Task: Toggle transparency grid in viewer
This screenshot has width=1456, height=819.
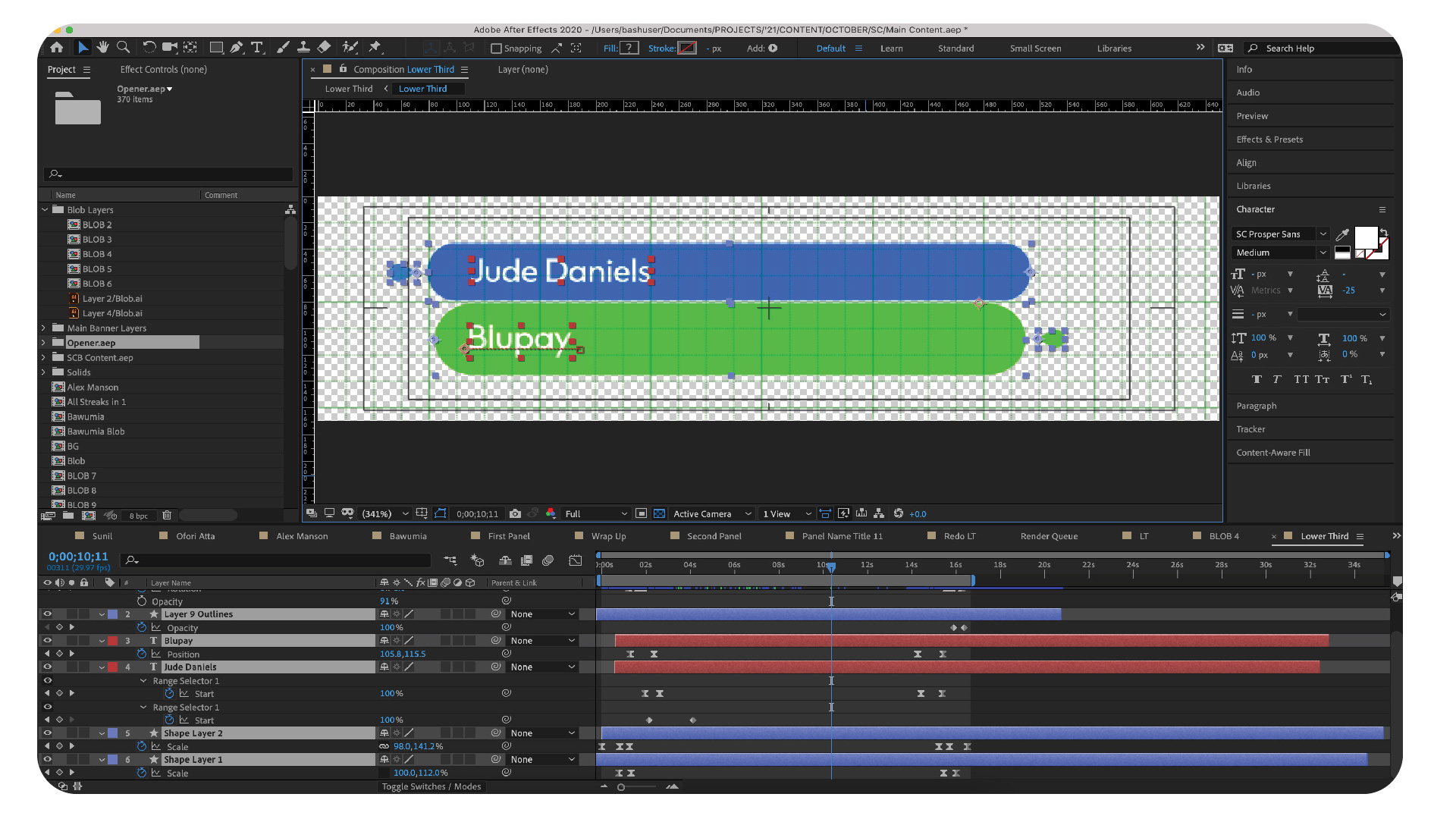Action: click(659, 513)
